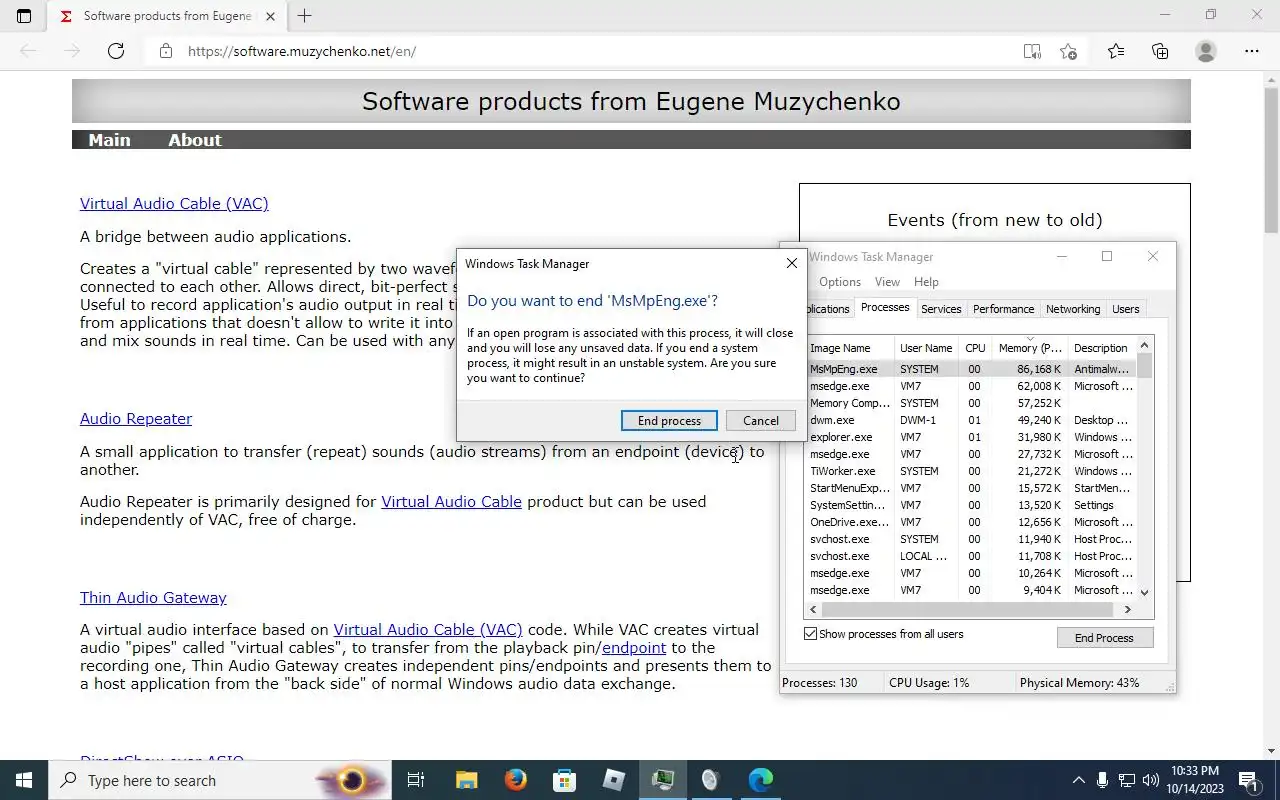Switch to the Services tab
This screenshot has height=800, width=1280.
[941, 309]
